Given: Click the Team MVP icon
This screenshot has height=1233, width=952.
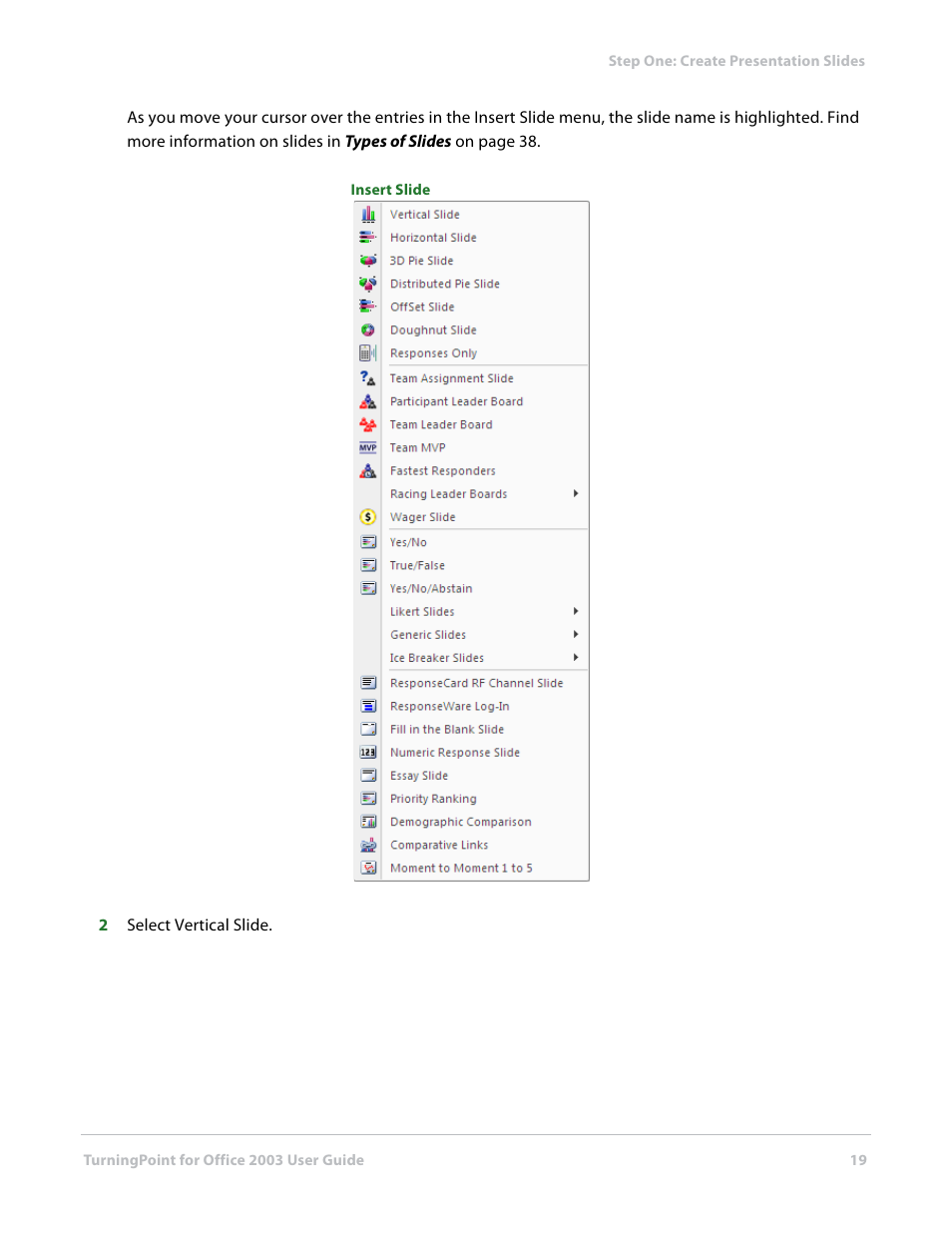Looking at the screenshot, I should point(368,447).
